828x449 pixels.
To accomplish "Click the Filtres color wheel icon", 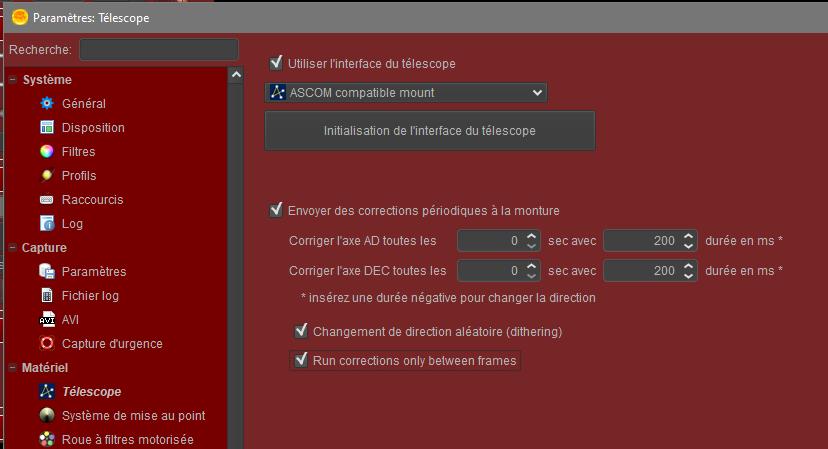I will (x=47, y=152).
